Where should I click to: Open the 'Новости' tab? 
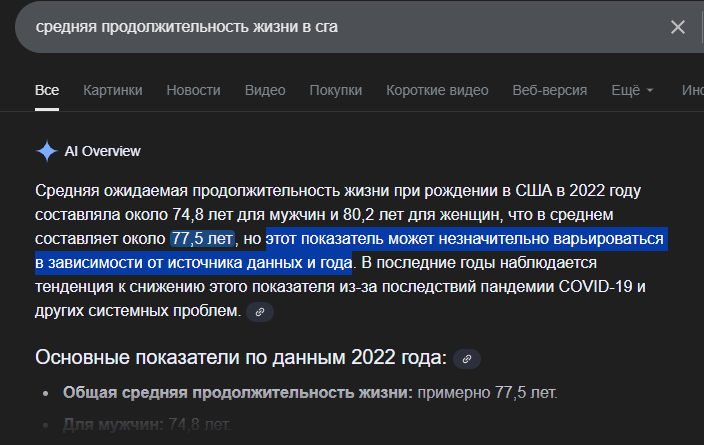[194, 90]
